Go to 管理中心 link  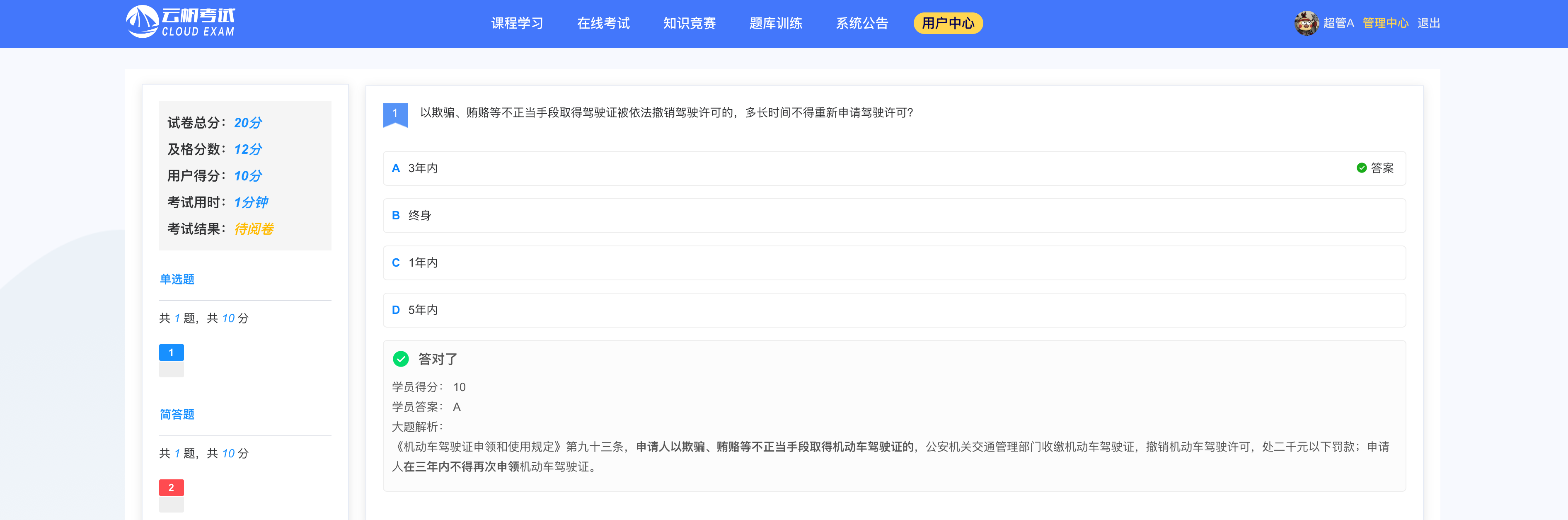(1385, 23)
